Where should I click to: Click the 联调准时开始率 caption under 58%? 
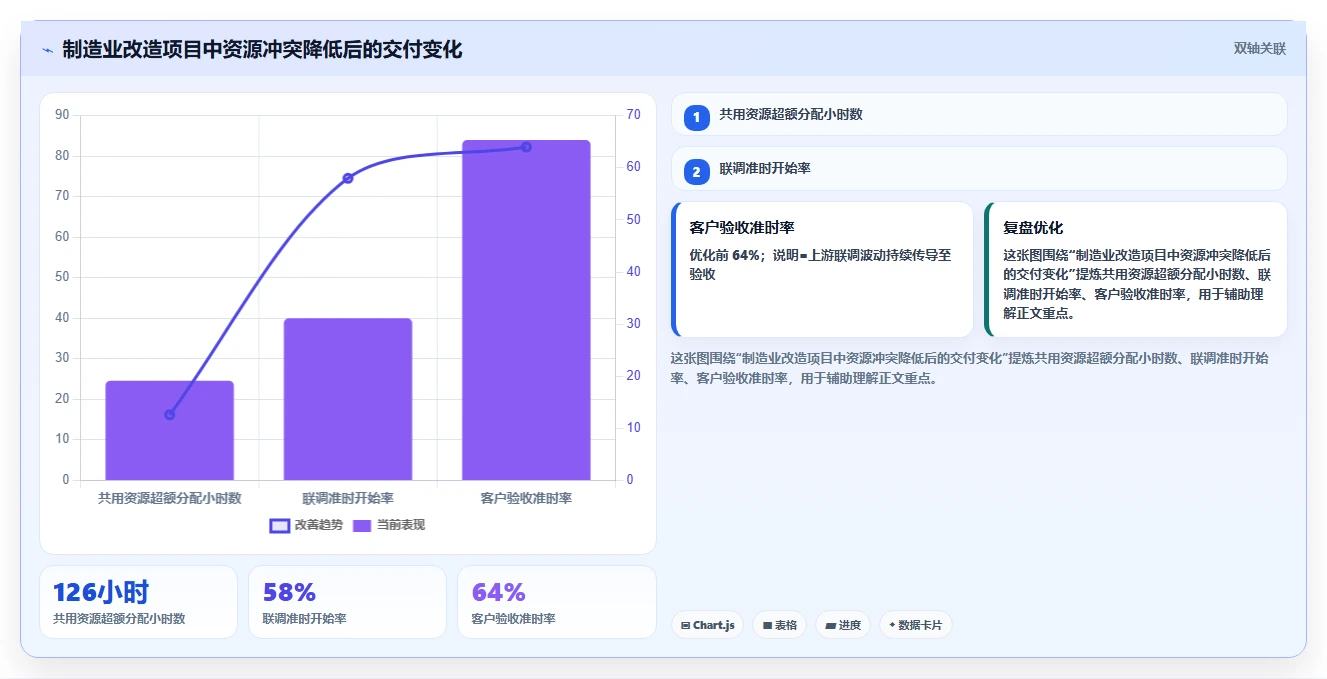pyautogui.click(x=304, y=619)
